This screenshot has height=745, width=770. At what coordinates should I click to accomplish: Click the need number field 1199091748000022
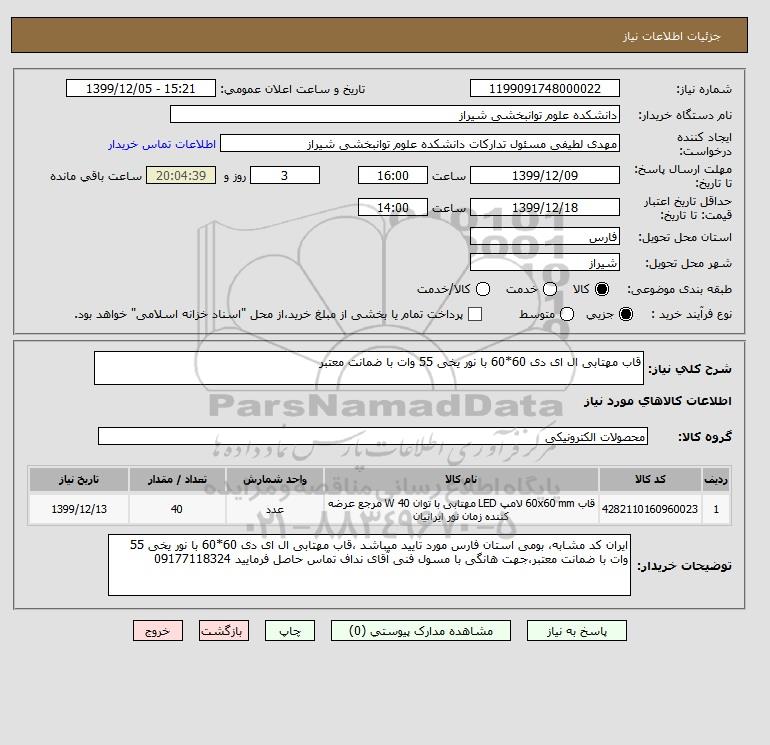(x=545, y=88)
